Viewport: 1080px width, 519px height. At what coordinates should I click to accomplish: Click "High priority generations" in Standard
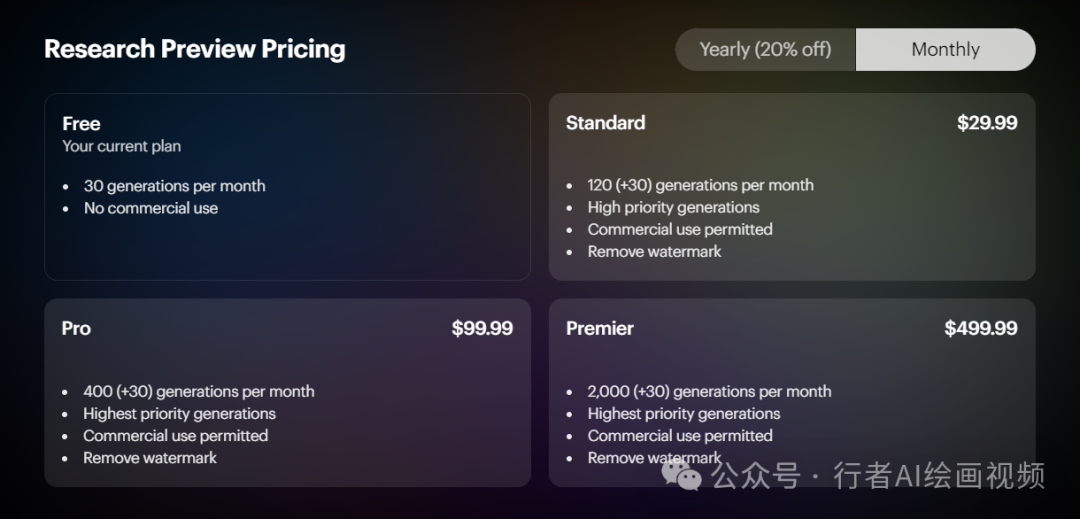673,207
